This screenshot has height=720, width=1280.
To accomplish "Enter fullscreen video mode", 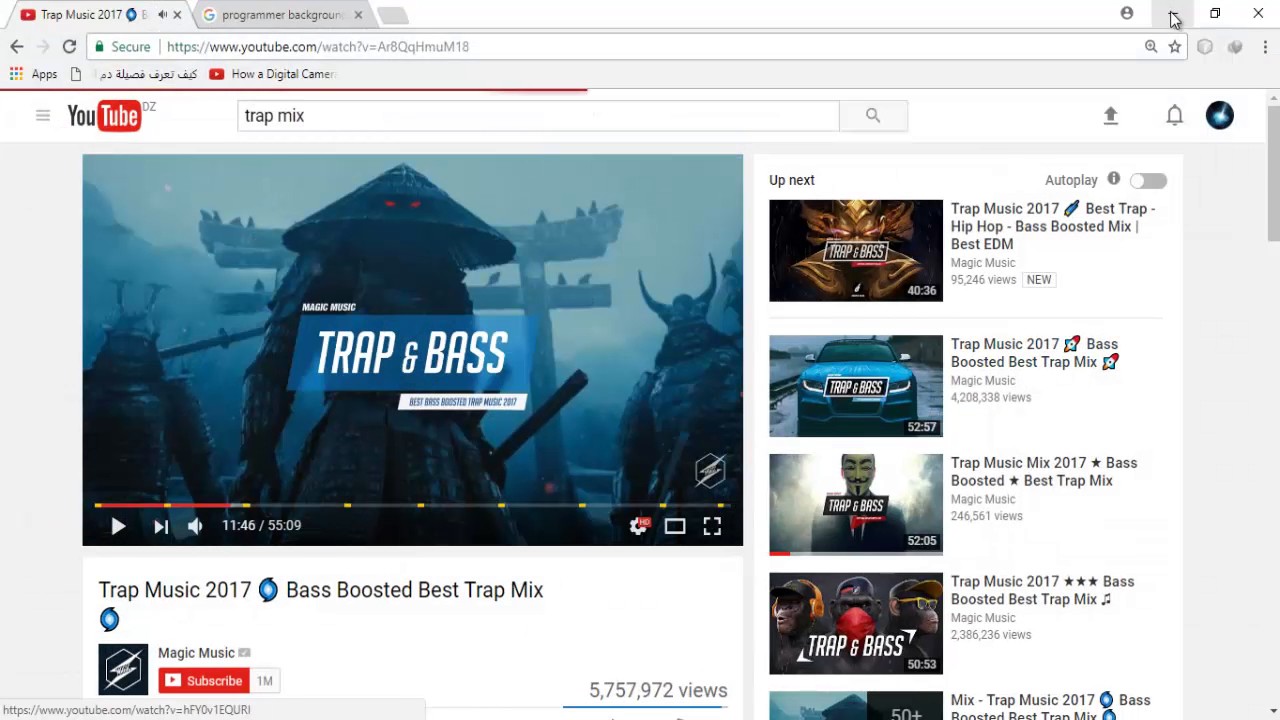I will click(712, 526).
